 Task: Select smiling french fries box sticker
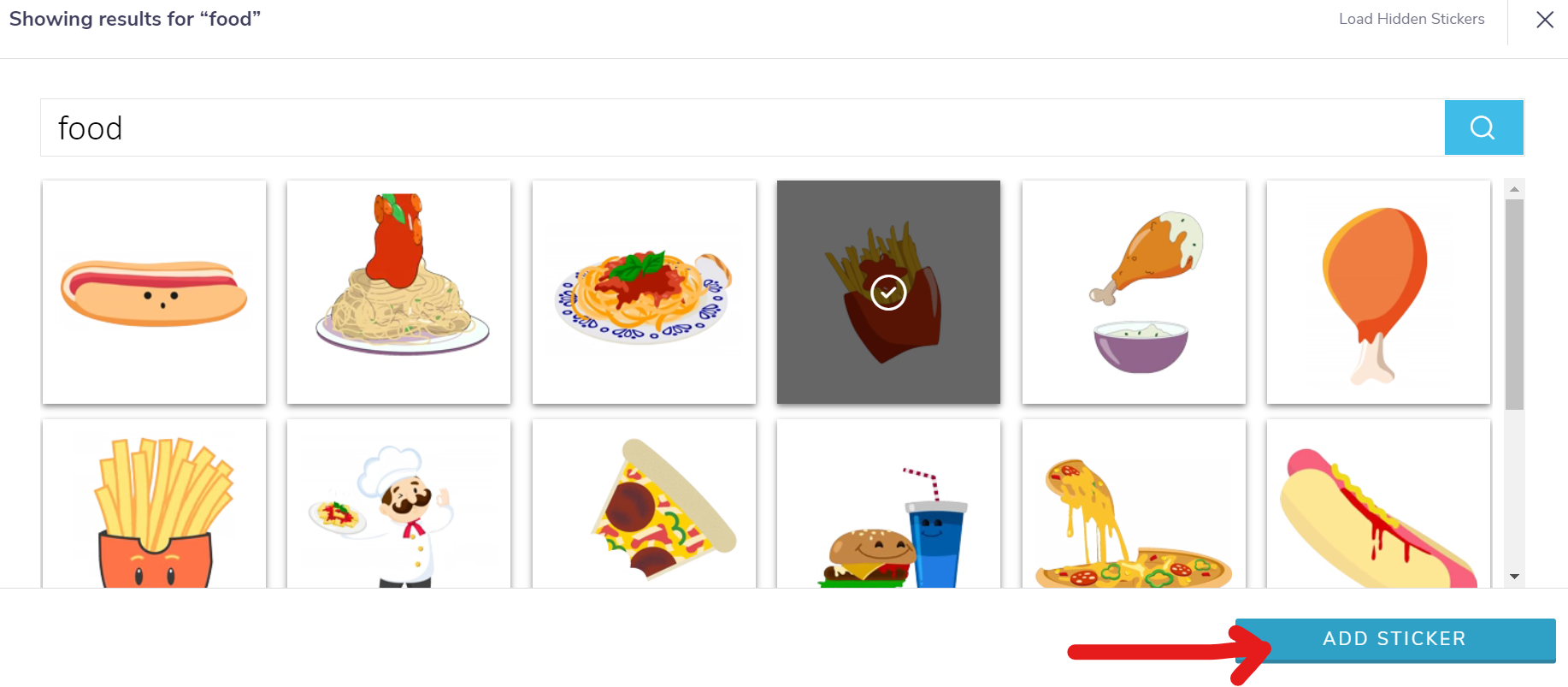154,504
